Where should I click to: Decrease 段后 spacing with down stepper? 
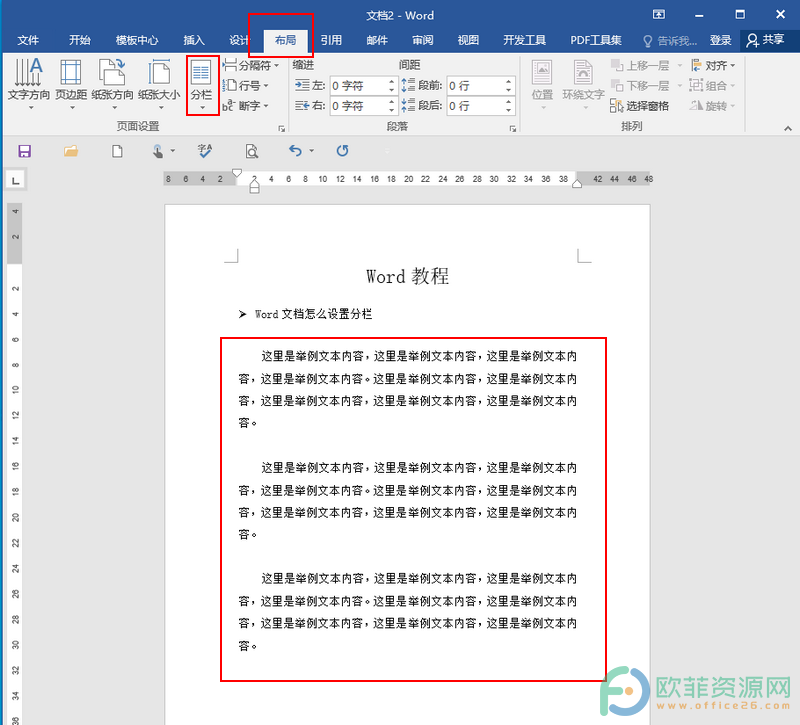(x=509, y=110)
